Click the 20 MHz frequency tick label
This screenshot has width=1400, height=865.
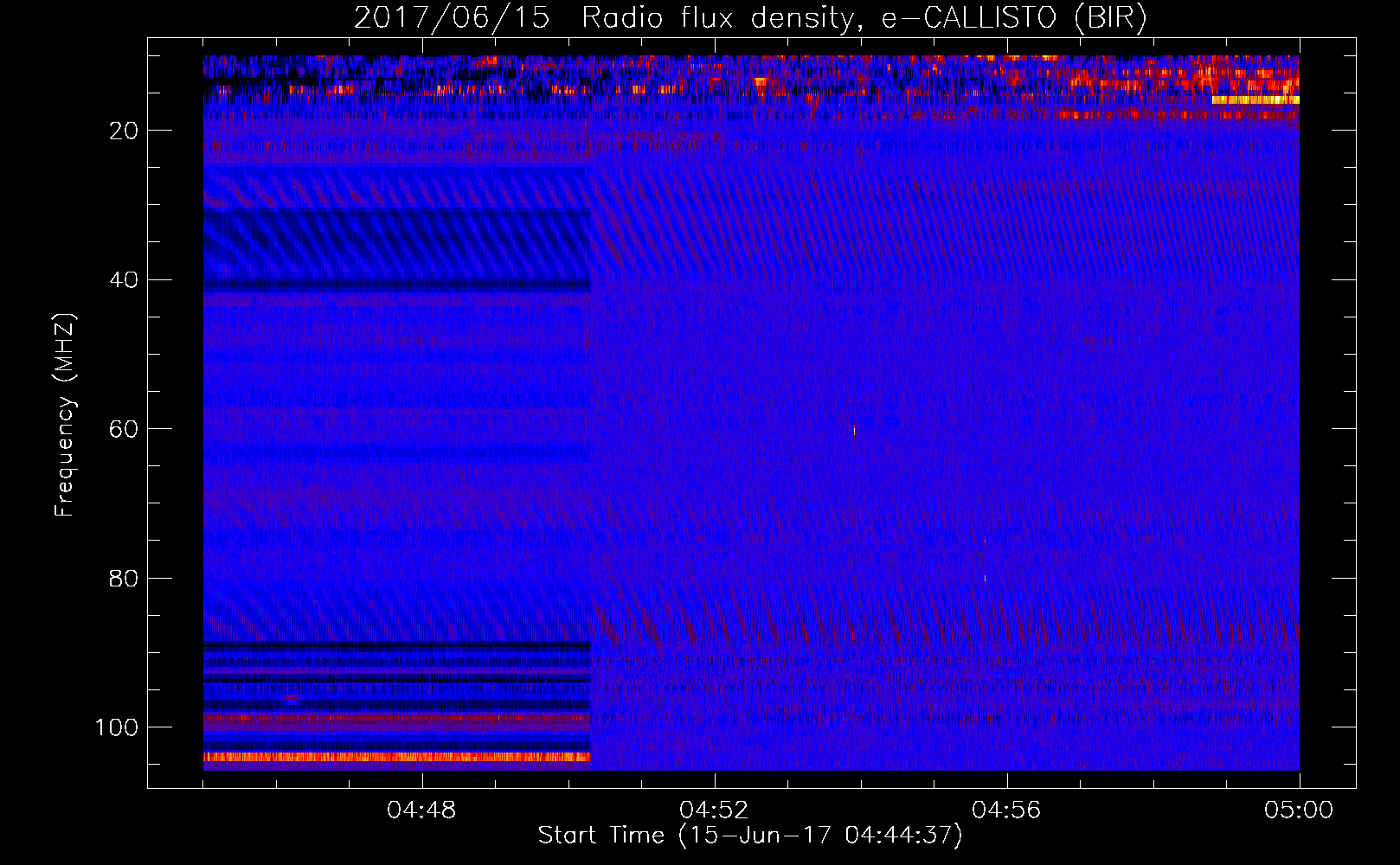(124, 131)
